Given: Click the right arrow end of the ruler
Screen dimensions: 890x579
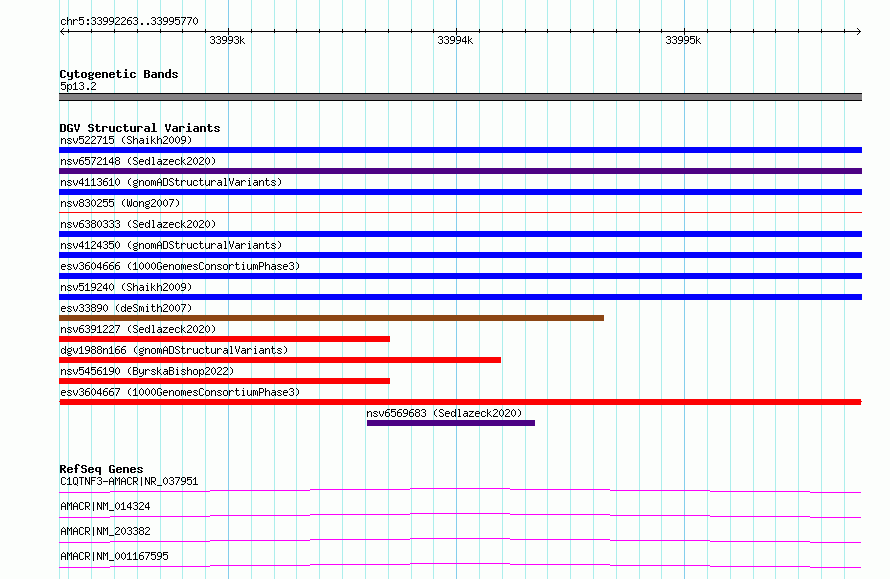Looking at the screenshot, I should (x=858, y=31).
